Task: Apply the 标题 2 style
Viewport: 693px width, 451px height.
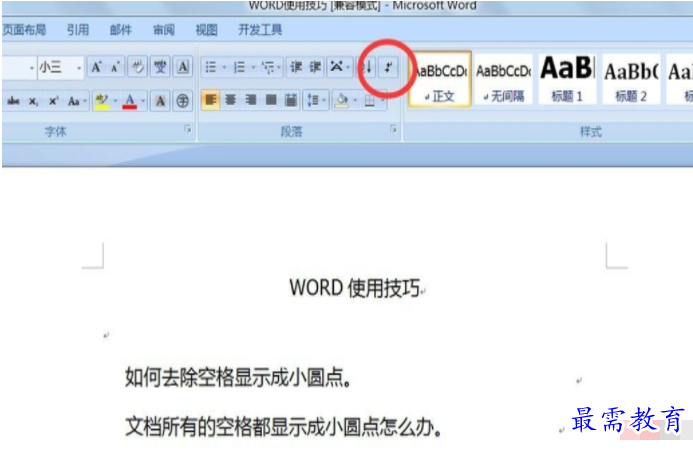Action: pyautogui.click(x=631, y=79)
